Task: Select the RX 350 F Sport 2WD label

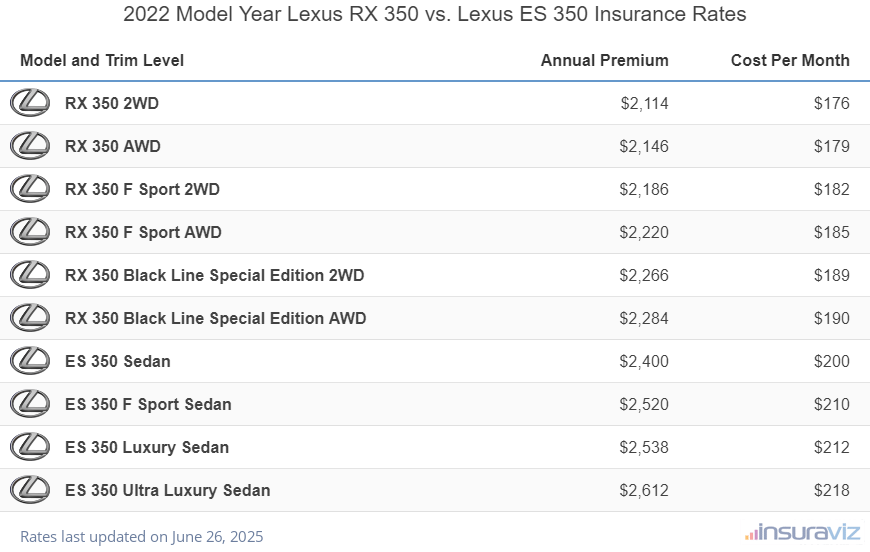Action: click(x=143, y=189)
